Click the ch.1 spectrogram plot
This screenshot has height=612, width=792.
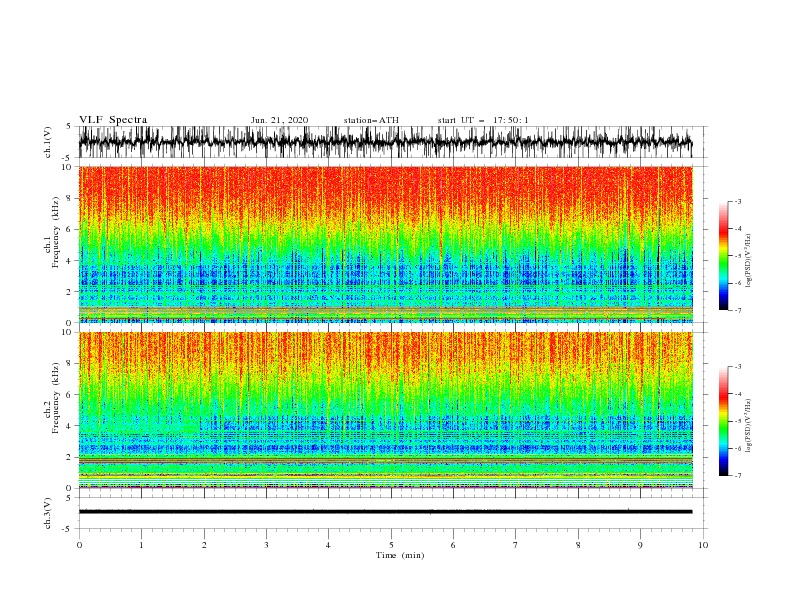pyautogui.click(x=385, y=244)
